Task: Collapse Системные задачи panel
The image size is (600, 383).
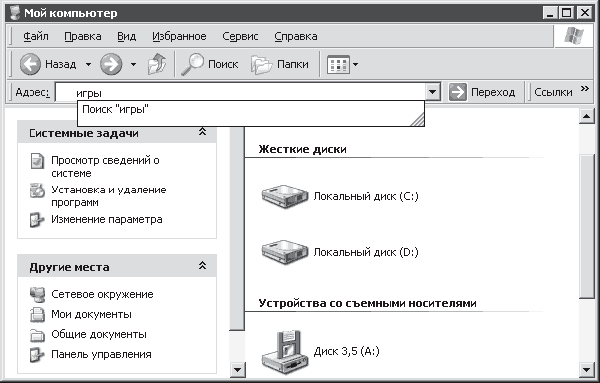Action: [x=202, y=132]
